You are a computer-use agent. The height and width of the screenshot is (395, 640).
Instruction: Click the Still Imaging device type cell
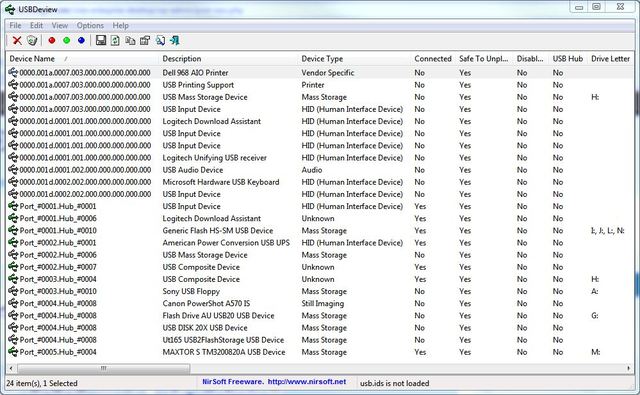323,304
